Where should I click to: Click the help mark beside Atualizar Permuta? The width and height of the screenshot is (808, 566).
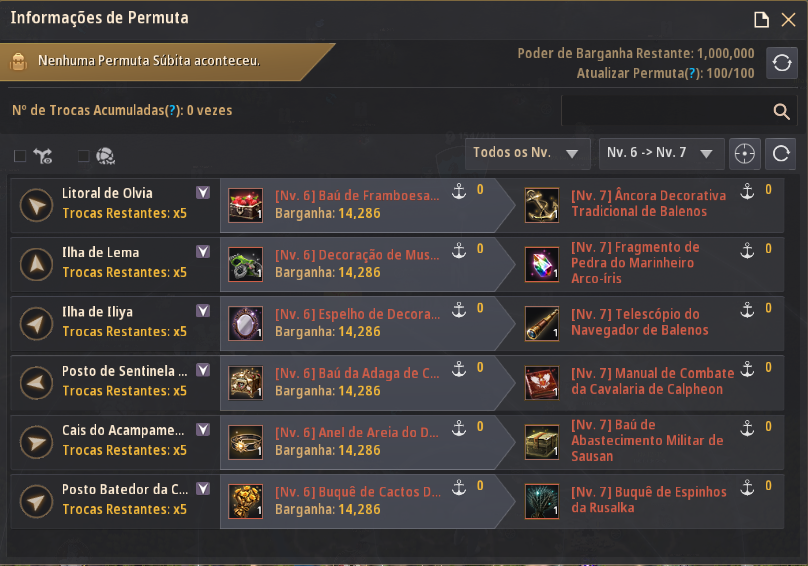[x=692, y=74]
